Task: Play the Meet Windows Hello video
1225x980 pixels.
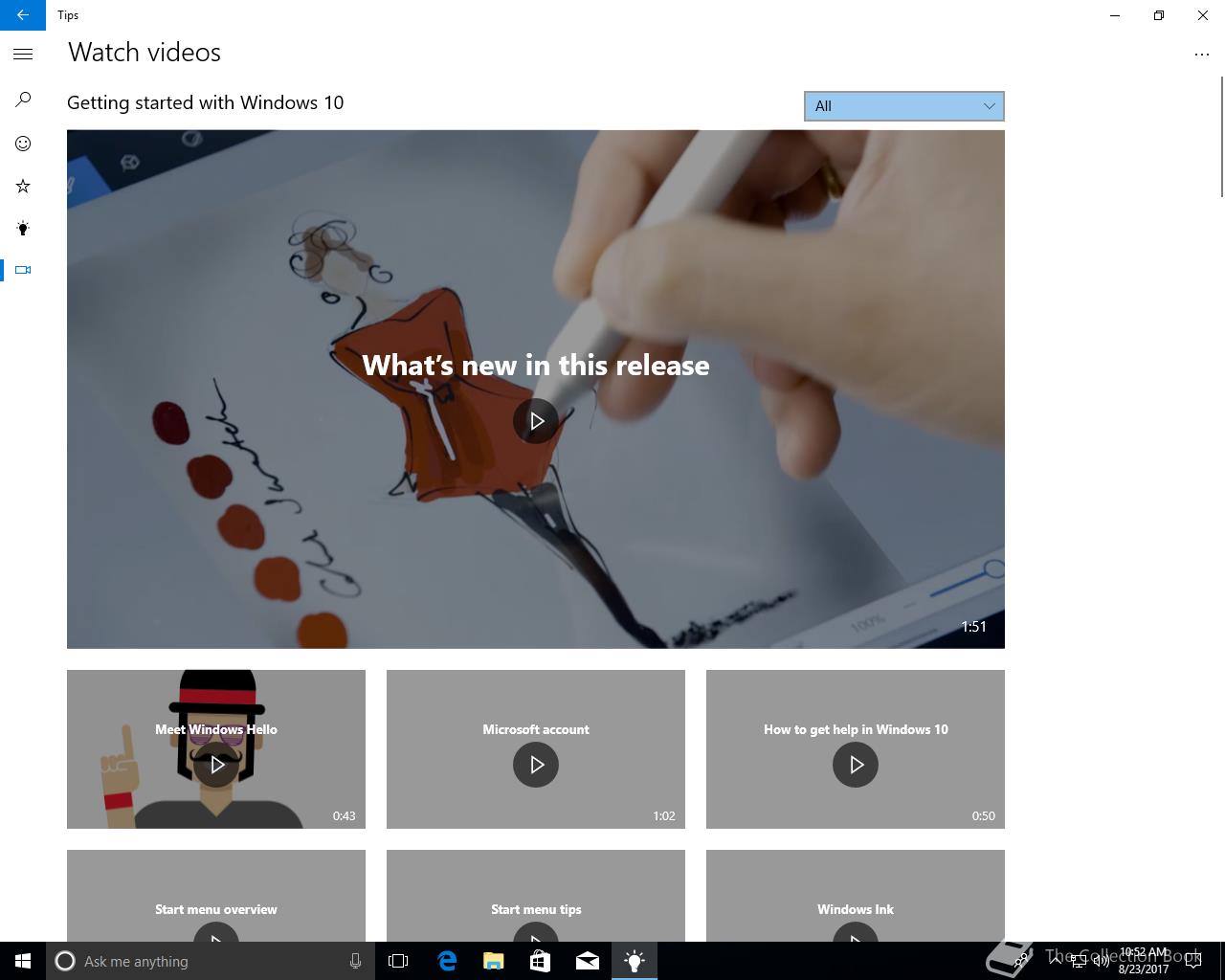Action: pos(216,765)
